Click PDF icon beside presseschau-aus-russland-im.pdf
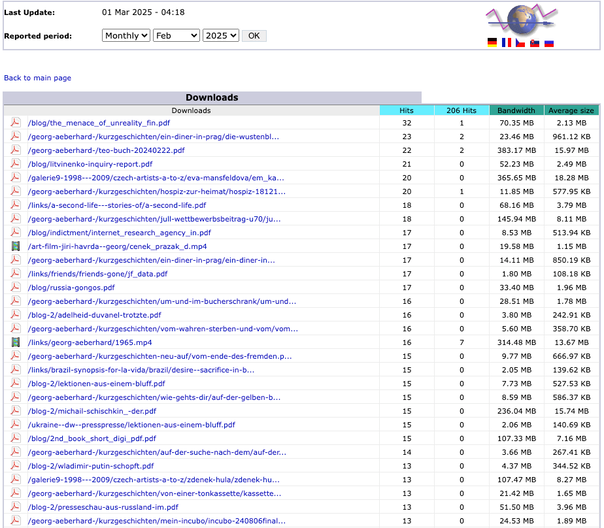This screenshot has width=604, height=528. pyautogui.click(x=15, y=507)
